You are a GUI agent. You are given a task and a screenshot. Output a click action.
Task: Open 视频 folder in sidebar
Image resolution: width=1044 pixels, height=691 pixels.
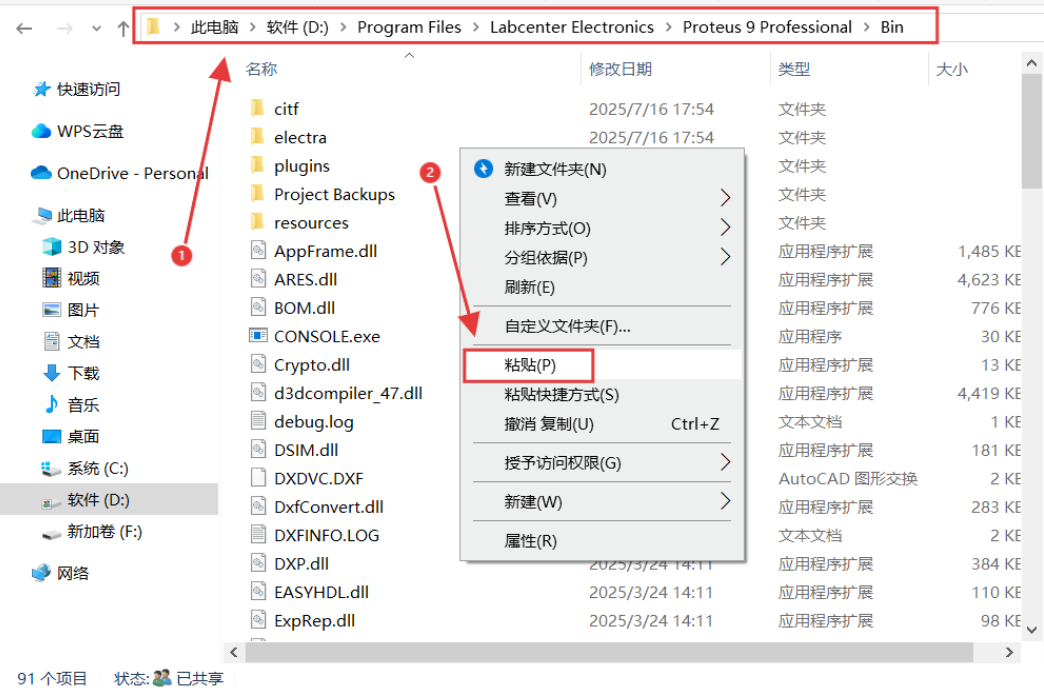point(71,278)
